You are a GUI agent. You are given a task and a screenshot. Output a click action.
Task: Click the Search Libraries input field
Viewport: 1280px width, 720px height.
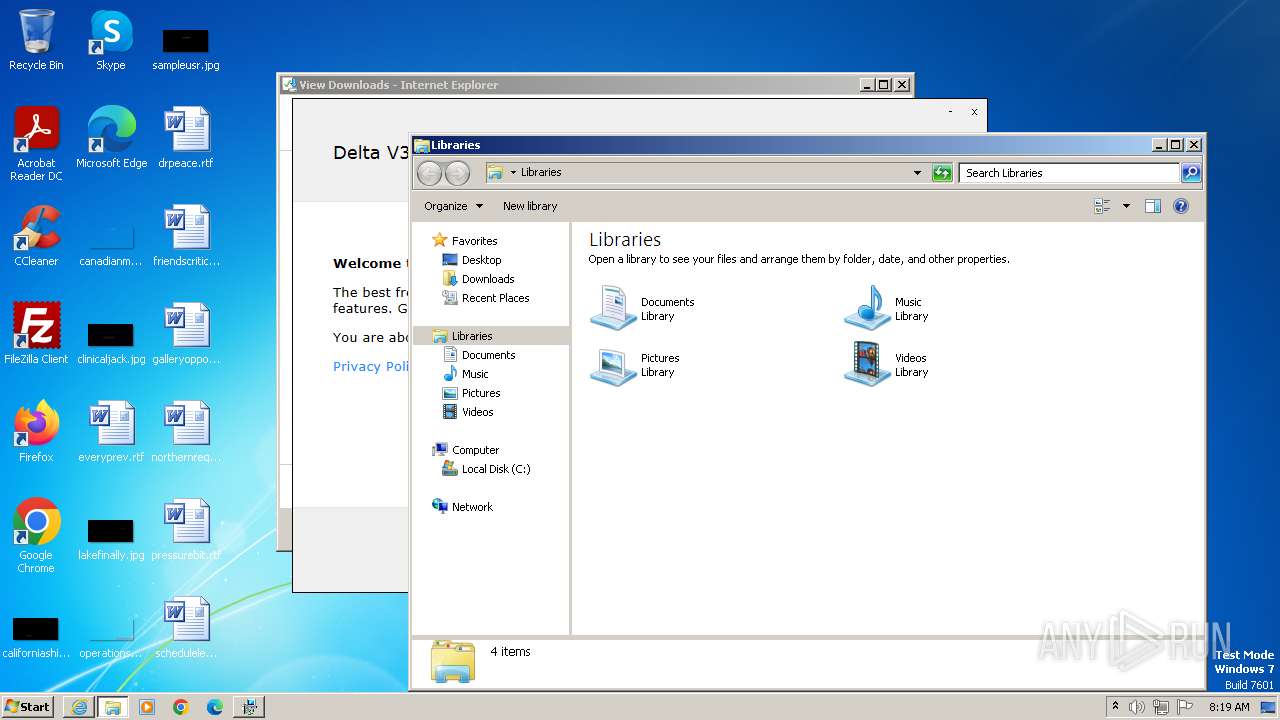pos(1069,173)
